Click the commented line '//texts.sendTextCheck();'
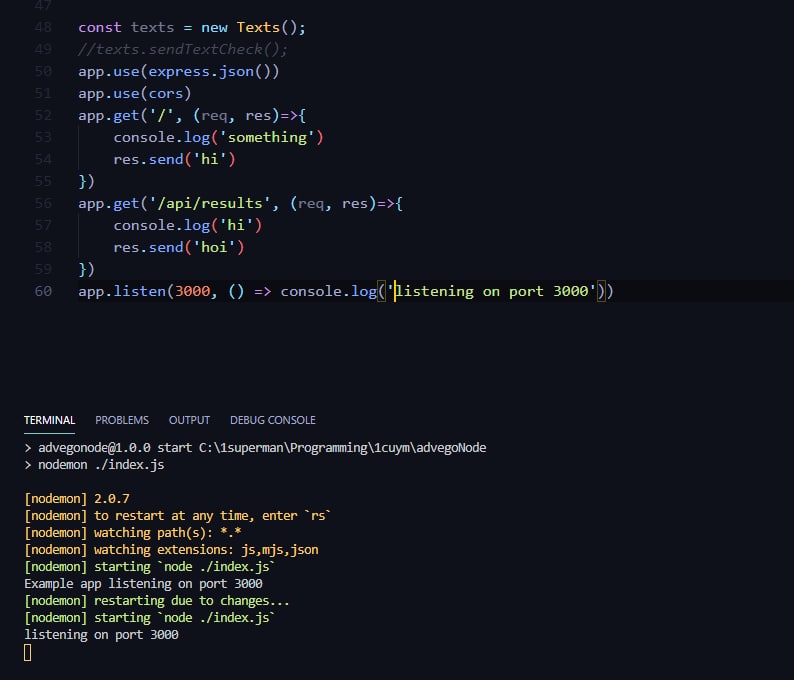The image size is (794, 680). [183, 50]
